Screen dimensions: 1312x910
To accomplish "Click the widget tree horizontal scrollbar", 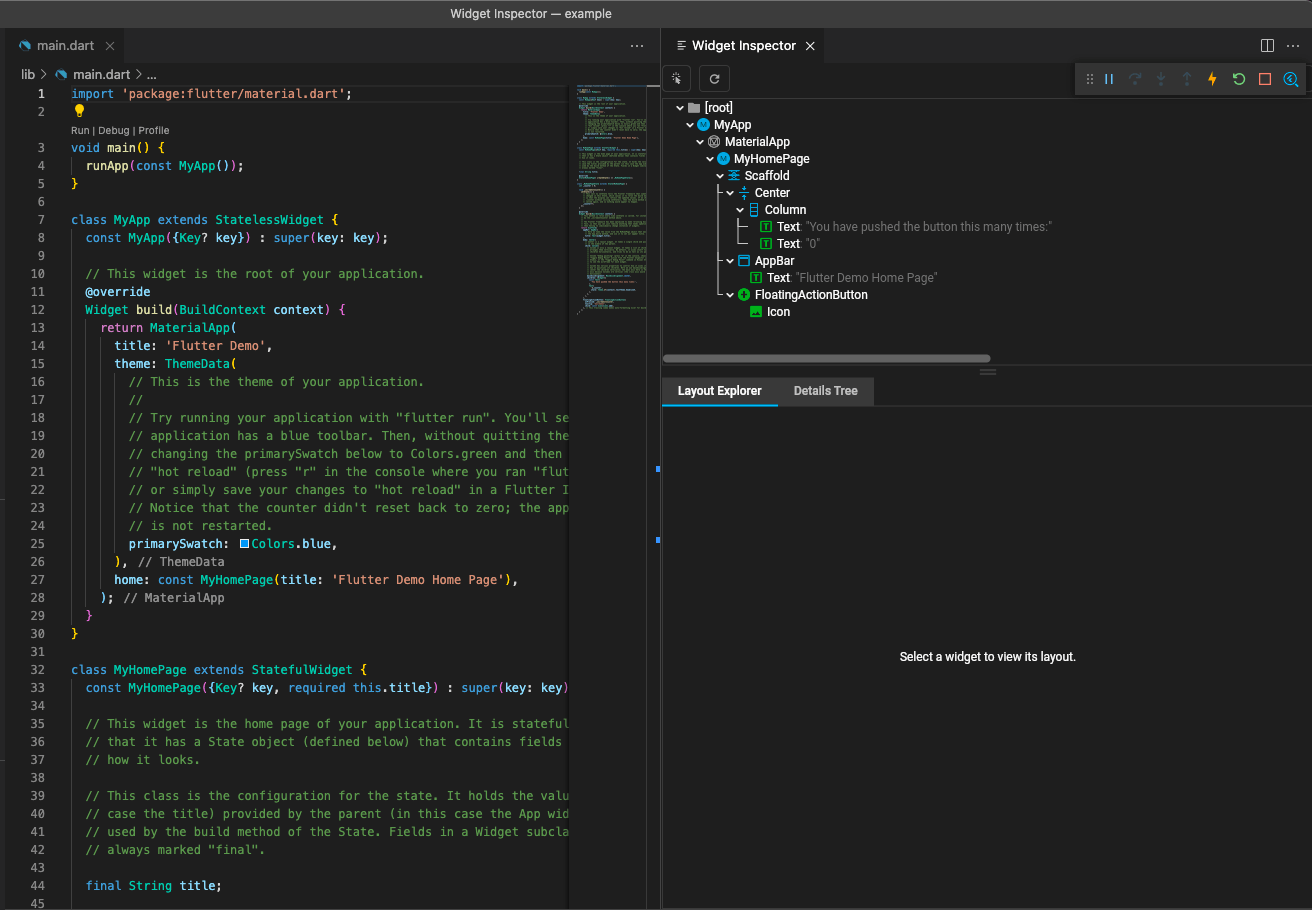I will [x=826, y=358].
